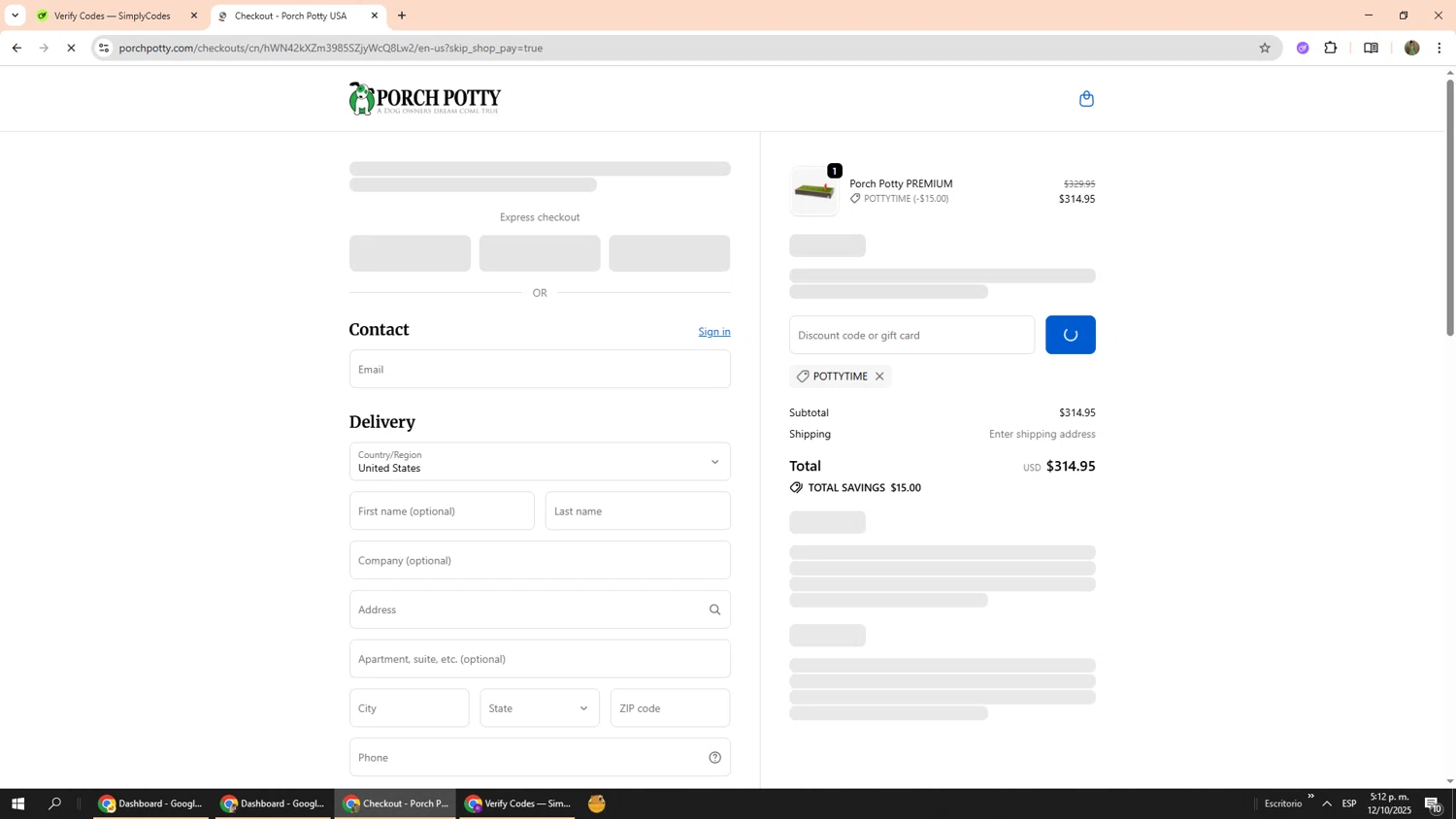The width and height of the screenshot is (1456, 819).
Task: Click the Escritorio toolbar label in taskbar
Action: click(x=1283, y=803)
